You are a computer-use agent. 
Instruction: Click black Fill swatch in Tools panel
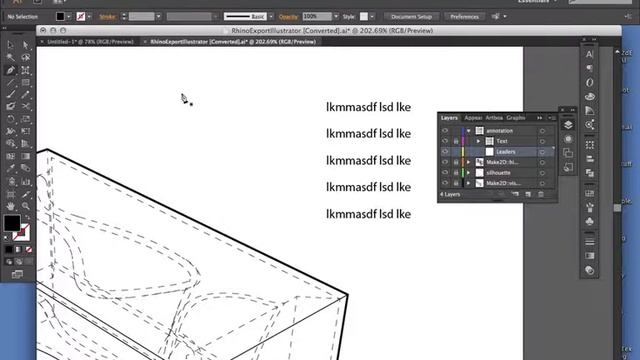12,223
